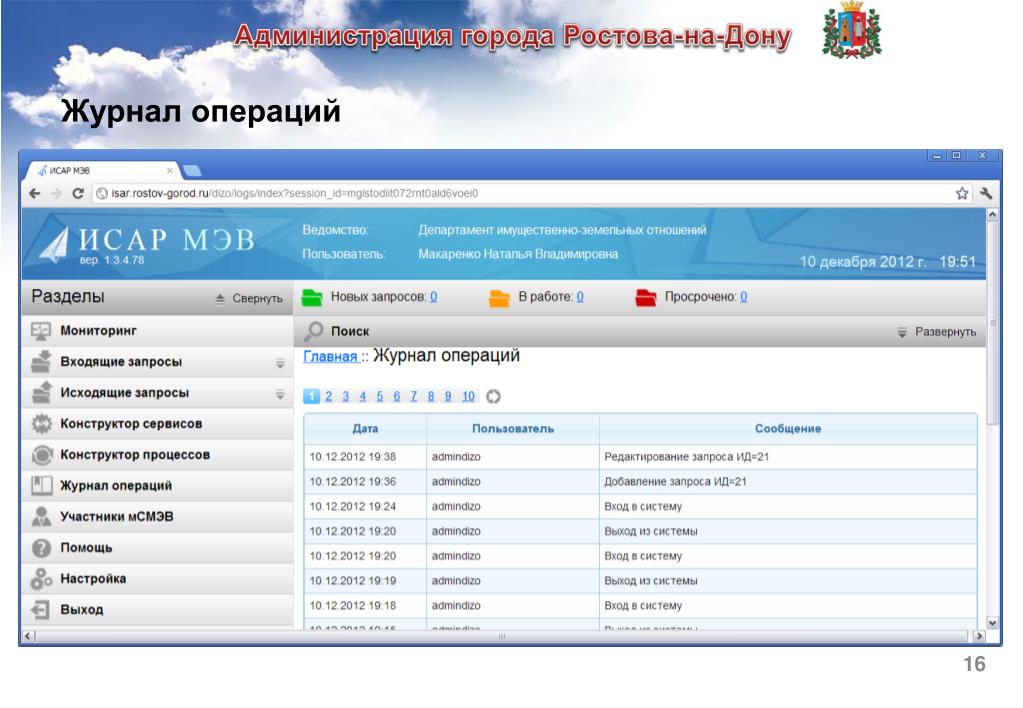The width and height of the screenshot is (1023, 708).
Task: Click vertical scrollbar up arrow
Action: [992, 214]
